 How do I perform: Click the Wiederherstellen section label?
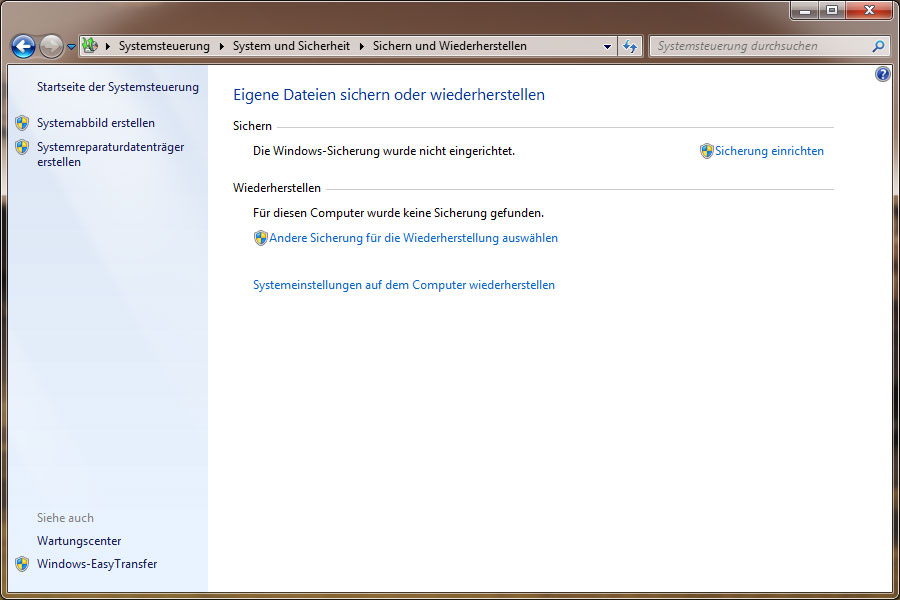pos(277,188)
